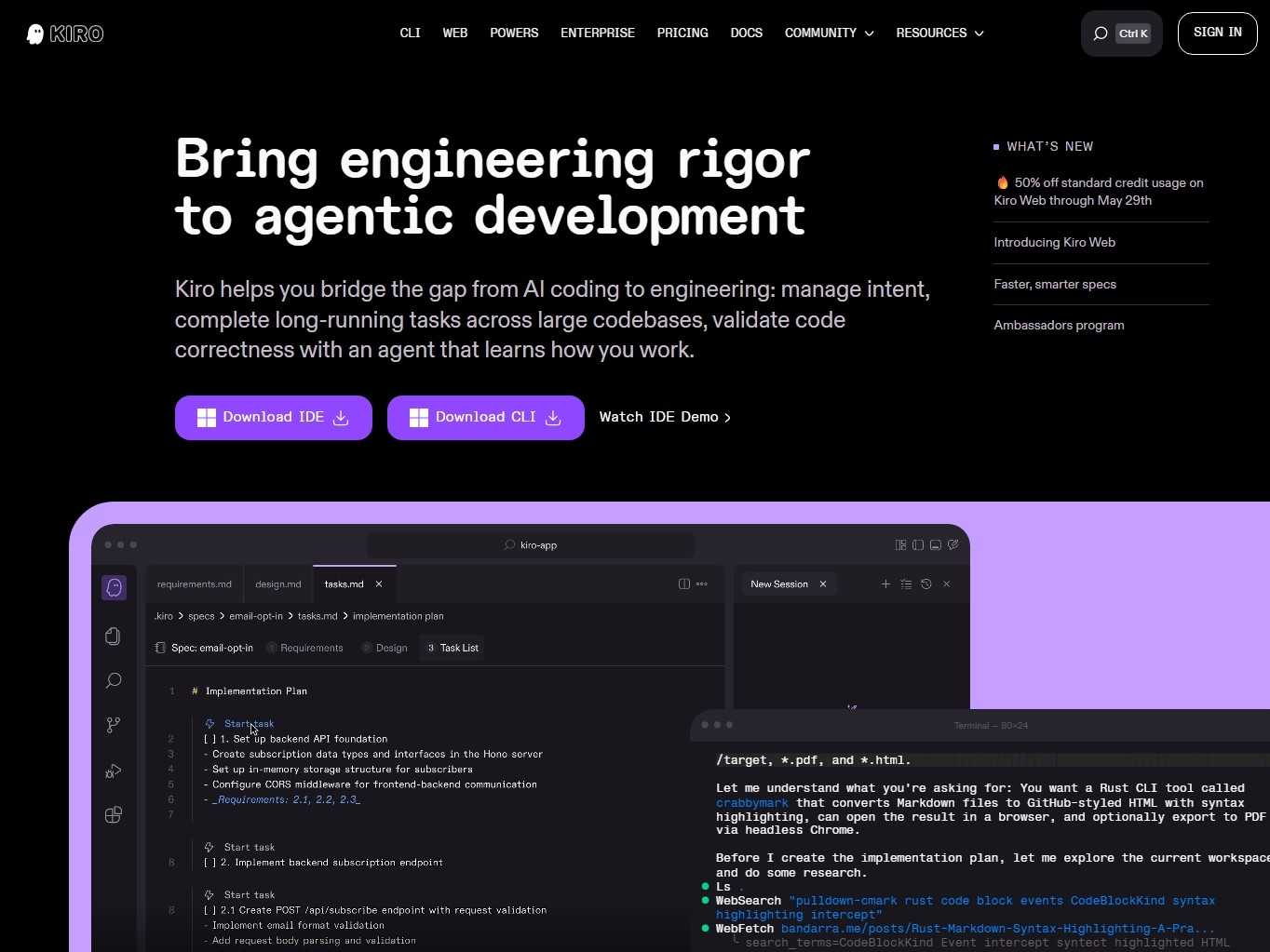Click the download arrow icon on Download IDE
Image resolution: width=1270 pixels, height=952 pixels.
341,418
